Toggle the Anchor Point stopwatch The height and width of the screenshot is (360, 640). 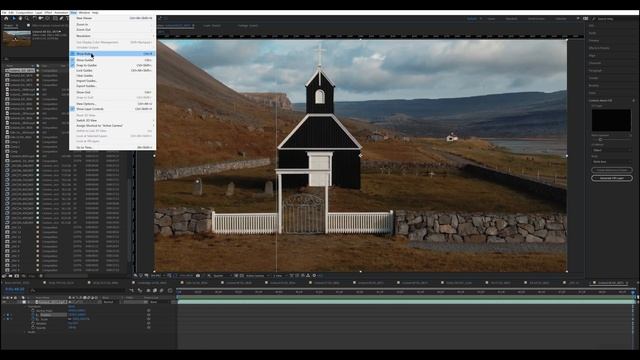[33, 311]
